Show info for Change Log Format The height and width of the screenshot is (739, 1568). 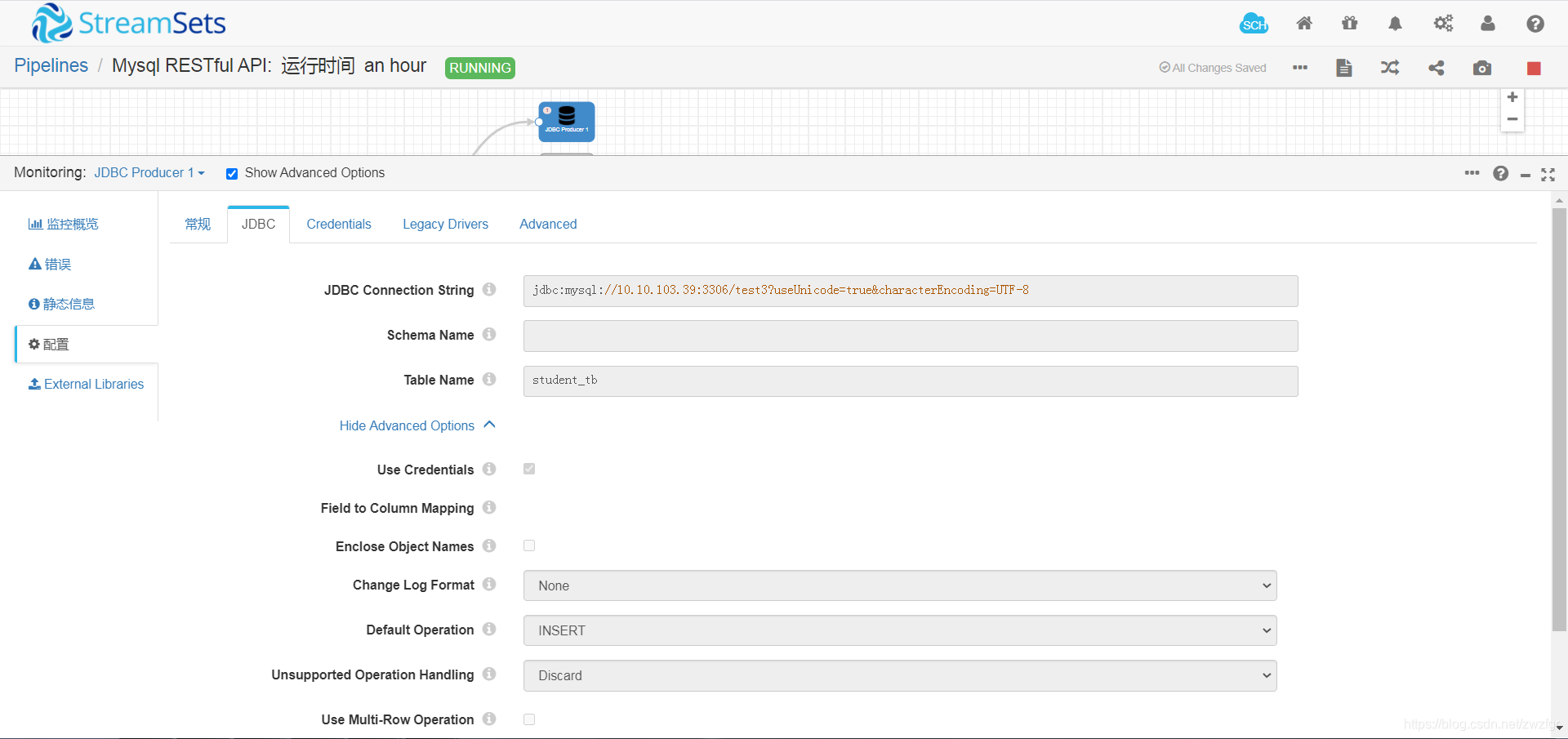click(489, 584)
